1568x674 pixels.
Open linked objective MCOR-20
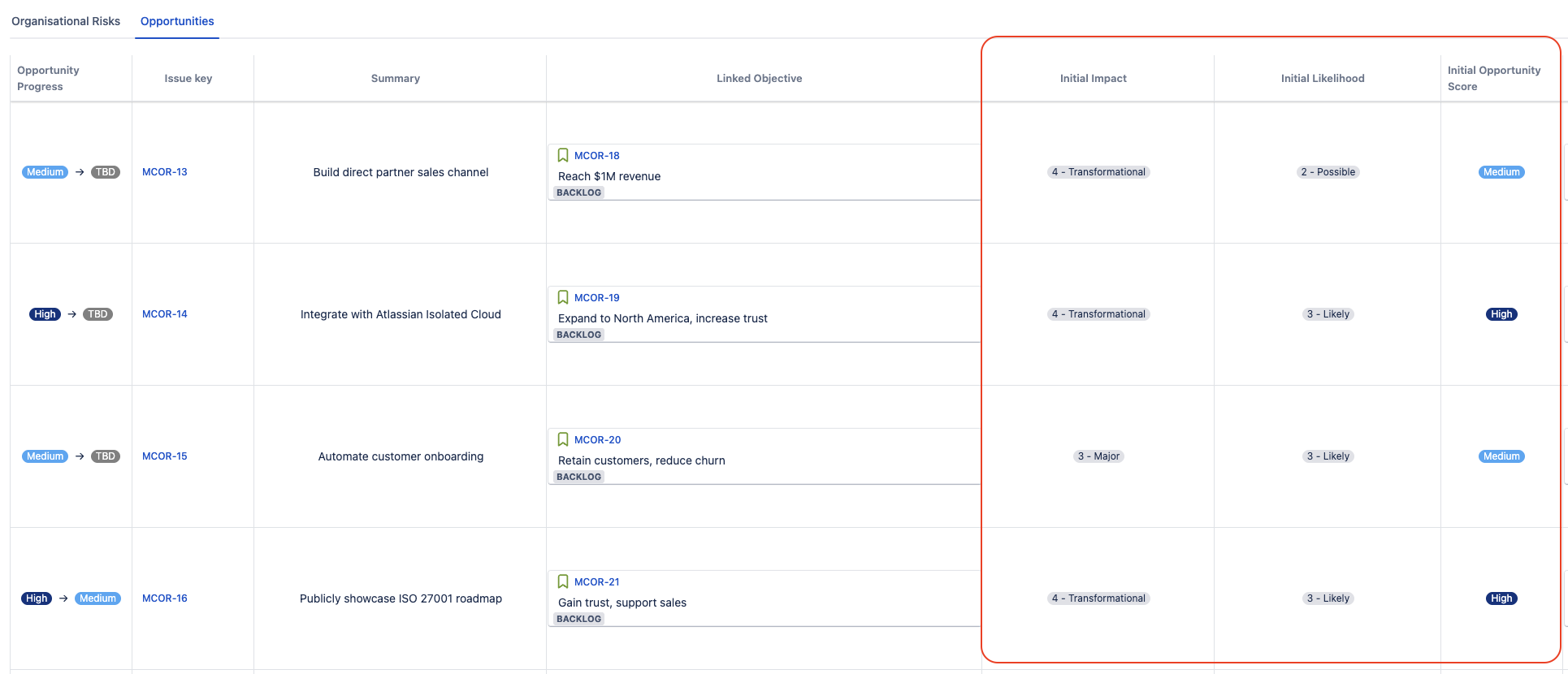pyautogui.click(x=598, y=440)
